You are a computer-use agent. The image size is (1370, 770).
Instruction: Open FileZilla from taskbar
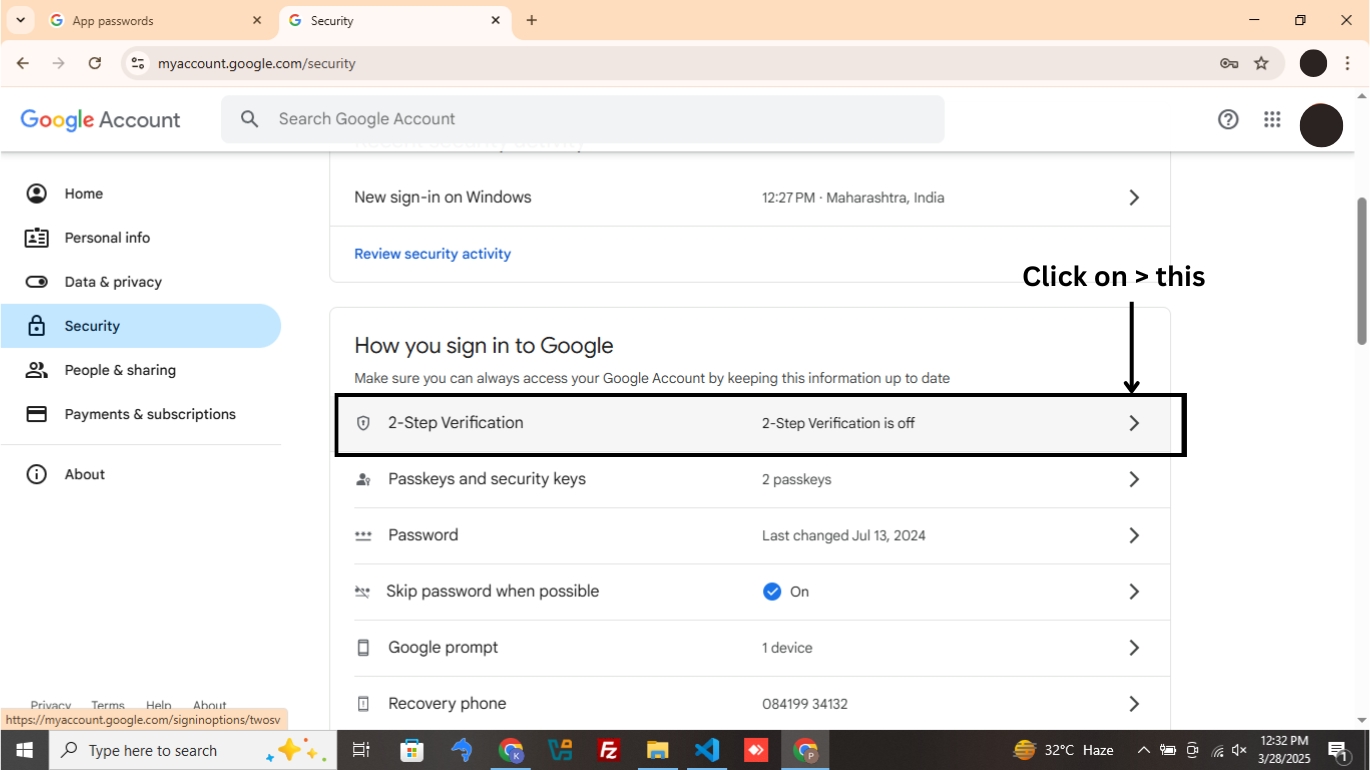pyautogui.click(x=608, y=750)
